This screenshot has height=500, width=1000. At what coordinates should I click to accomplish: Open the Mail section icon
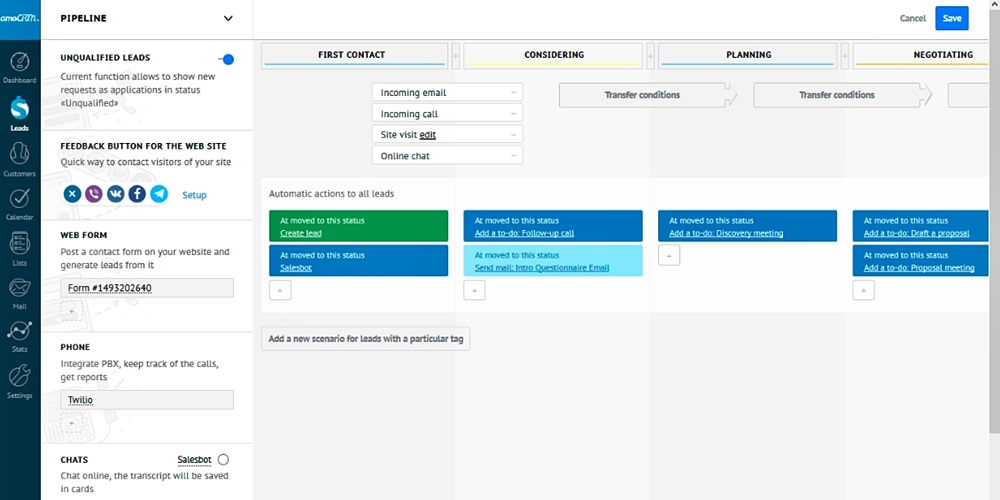tap(19, 292)
